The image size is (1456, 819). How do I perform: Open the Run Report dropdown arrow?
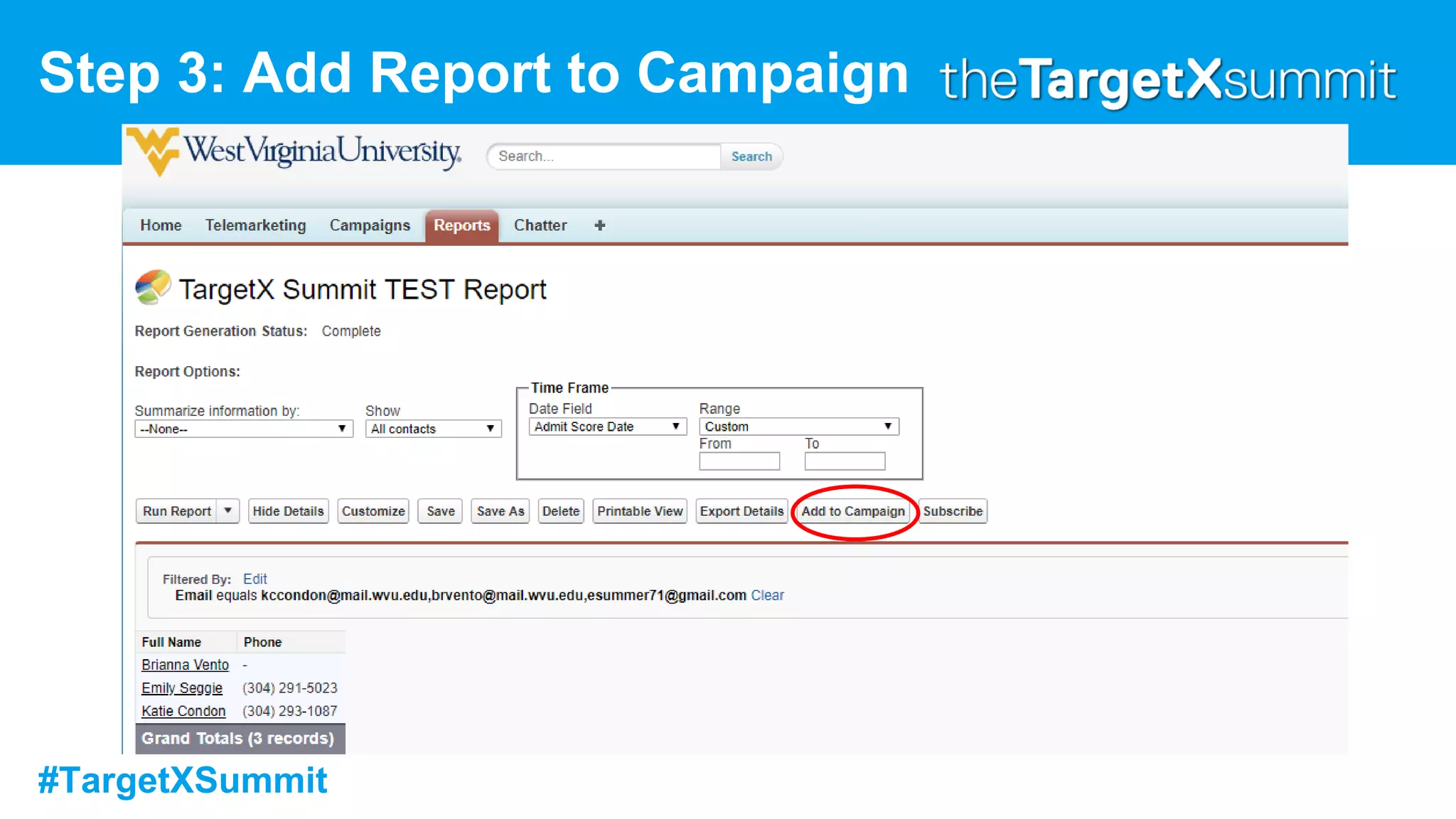tap(227, 511)
